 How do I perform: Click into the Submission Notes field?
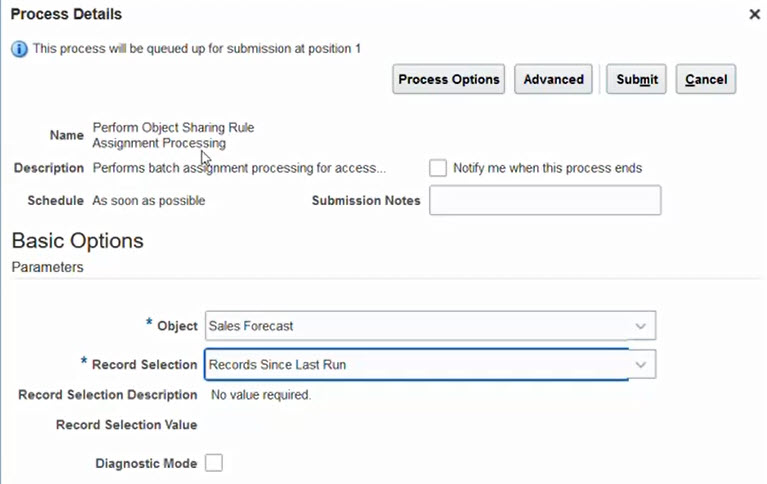(x=545, y=200)
